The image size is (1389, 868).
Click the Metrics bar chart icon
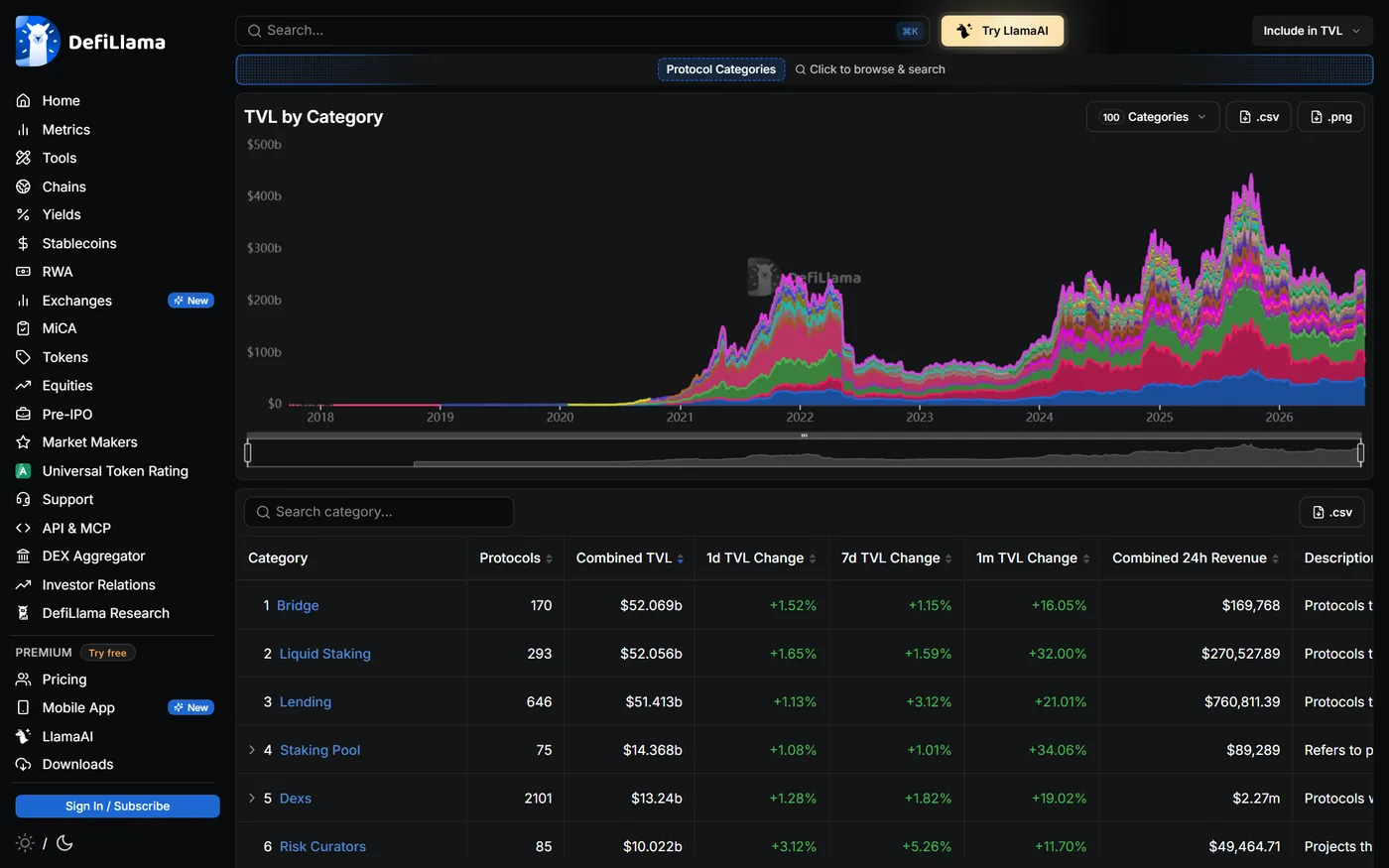click(23, 130)
